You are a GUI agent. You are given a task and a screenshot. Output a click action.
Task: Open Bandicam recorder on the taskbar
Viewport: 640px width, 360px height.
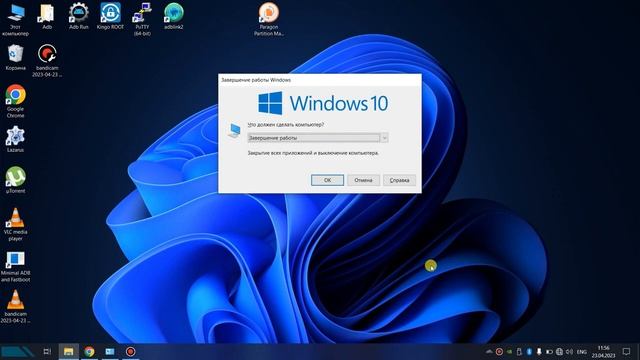coord(130,351)
